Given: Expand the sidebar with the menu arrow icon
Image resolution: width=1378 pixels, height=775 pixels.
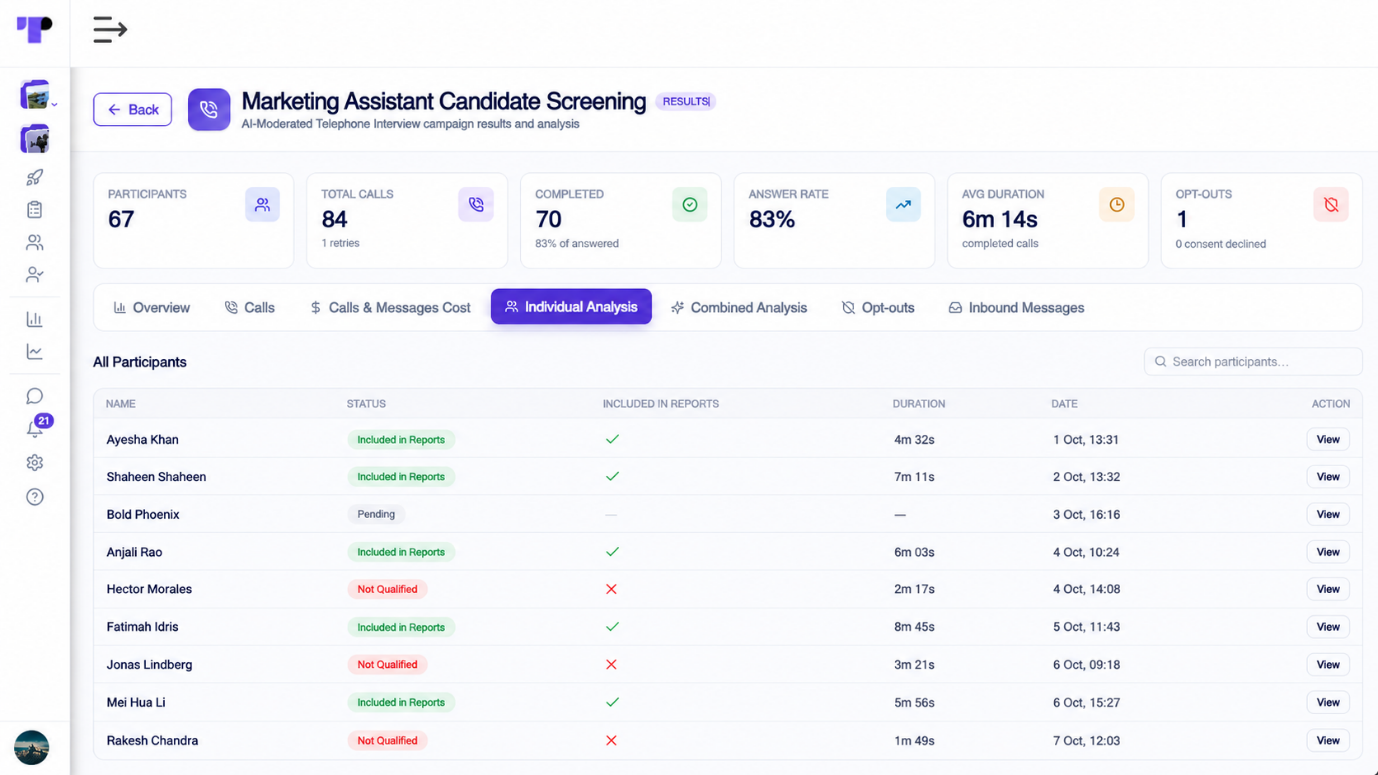Looking at the screenshot, I should [x=110, y=30].
